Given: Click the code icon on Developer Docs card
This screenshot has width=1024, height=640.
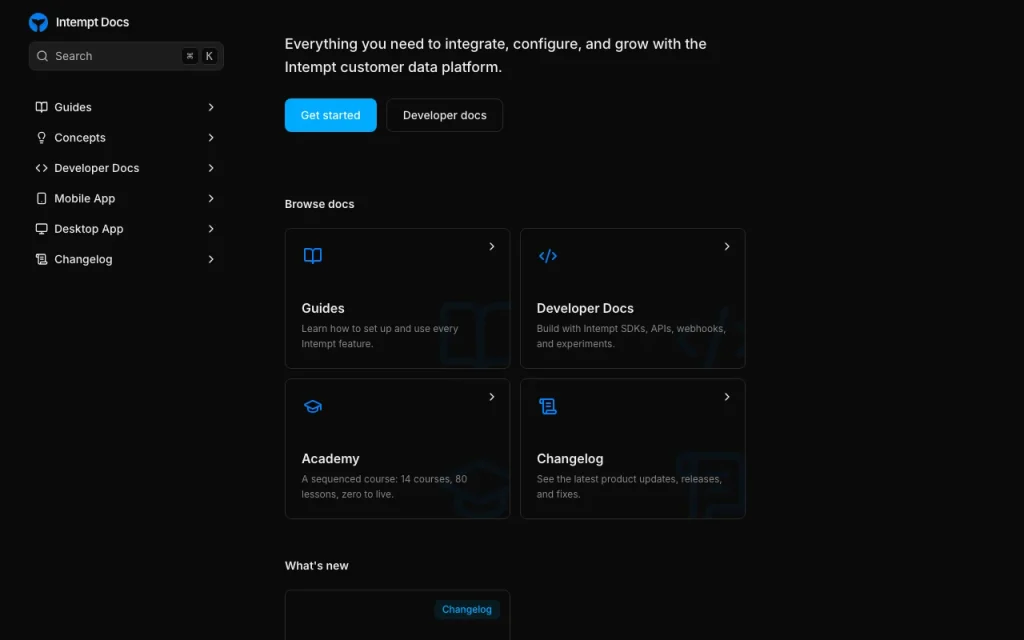Looking at the screenshot, I should point(548,255).
